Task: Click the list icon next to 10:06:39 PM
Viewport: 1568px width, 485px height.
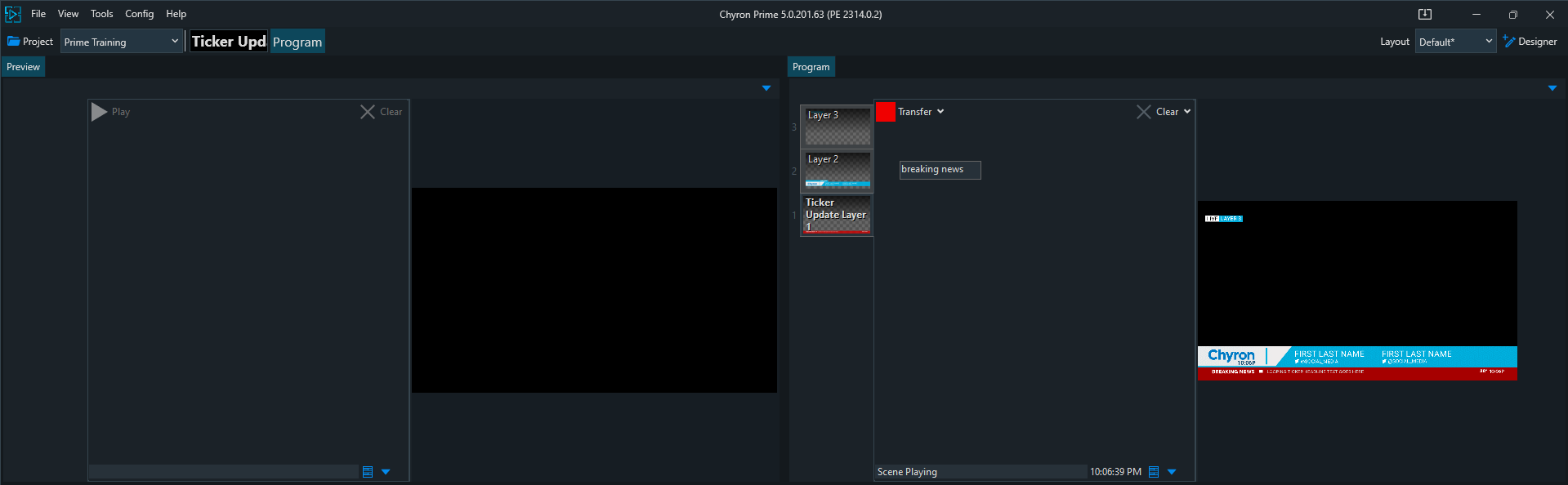Action: (x=1154, y=472)
